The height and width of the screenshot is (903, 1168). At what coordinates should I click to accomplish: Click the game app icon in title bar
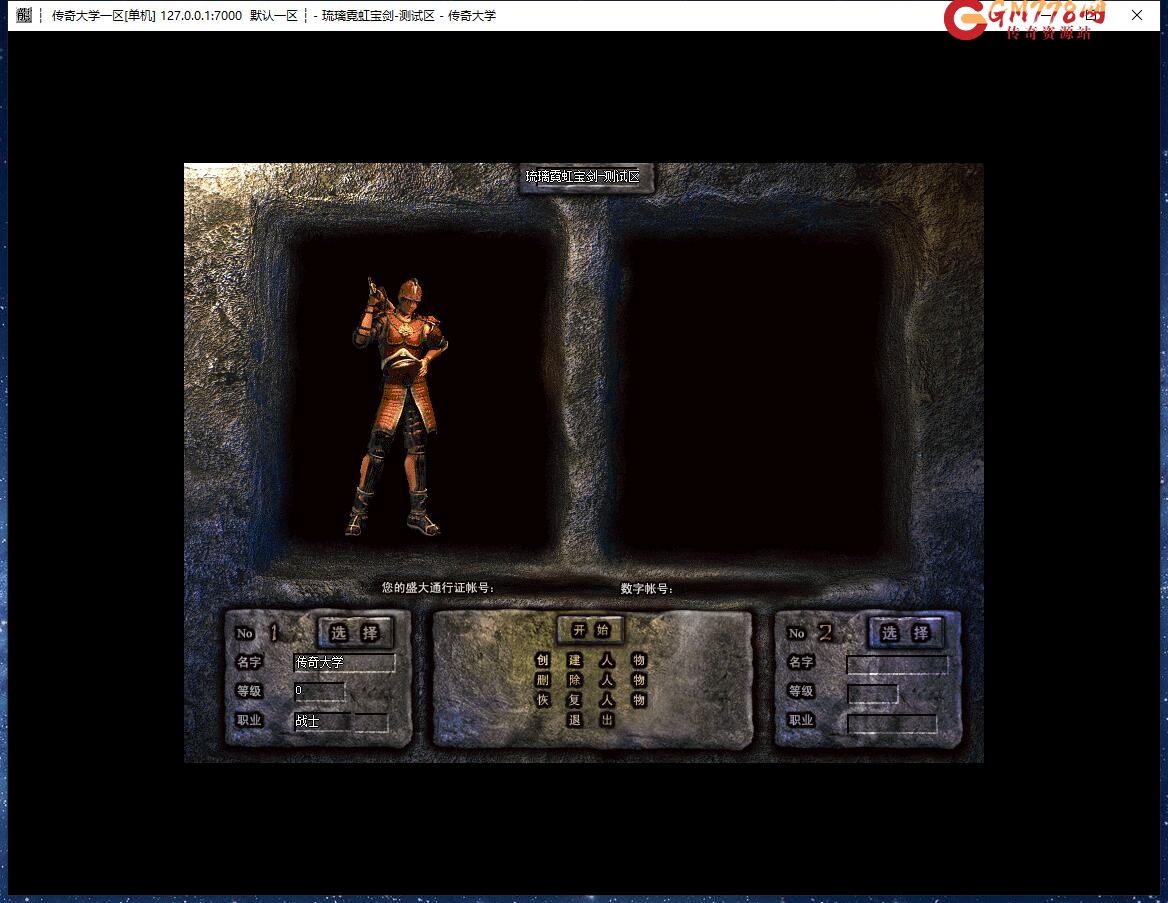(x=24, y=15)
